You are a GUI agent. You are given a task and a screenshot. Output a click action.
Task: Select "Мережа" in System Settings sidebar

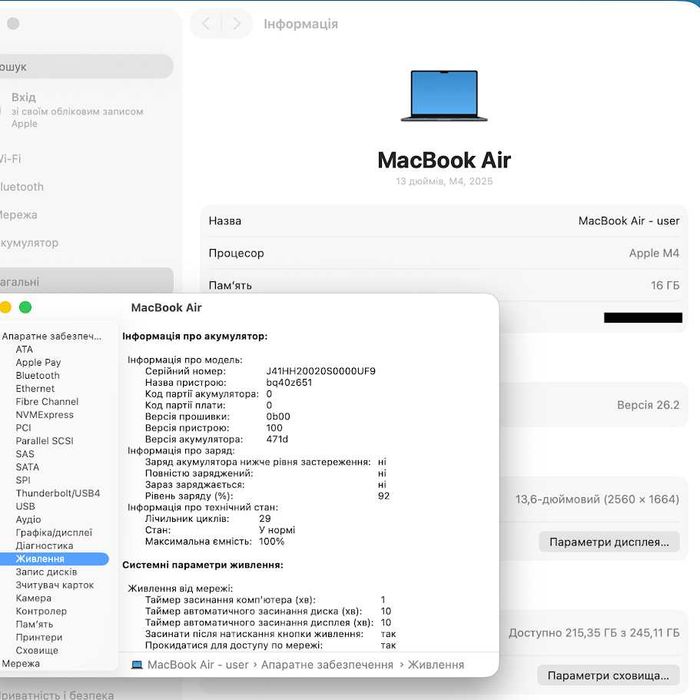coord(19,215)
